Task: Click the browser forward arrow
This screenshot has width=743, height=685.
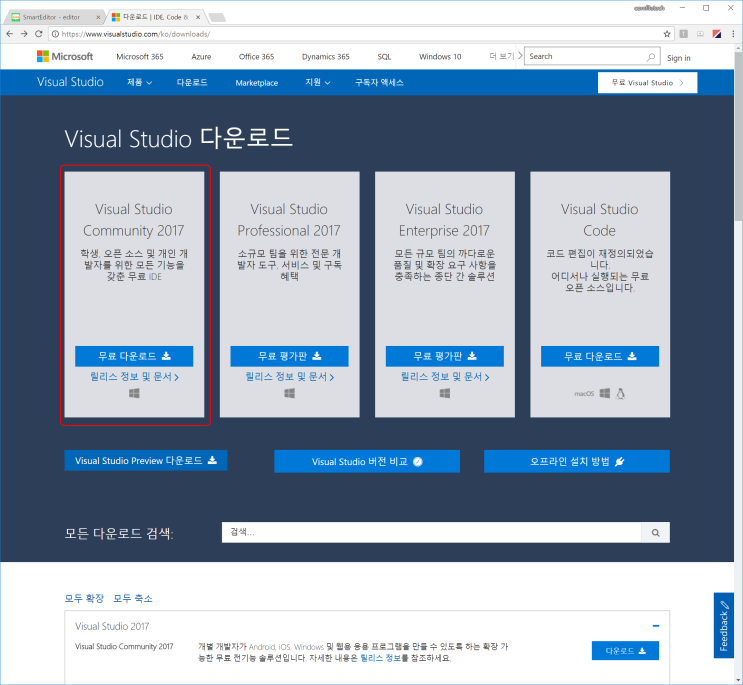Action: tap(24, 34)
